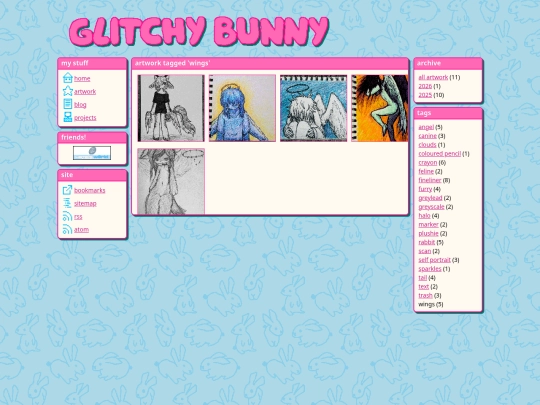The width and height of the screenshot is (540, 405).
Task: Click the house icon beside home
Action: 68,78
